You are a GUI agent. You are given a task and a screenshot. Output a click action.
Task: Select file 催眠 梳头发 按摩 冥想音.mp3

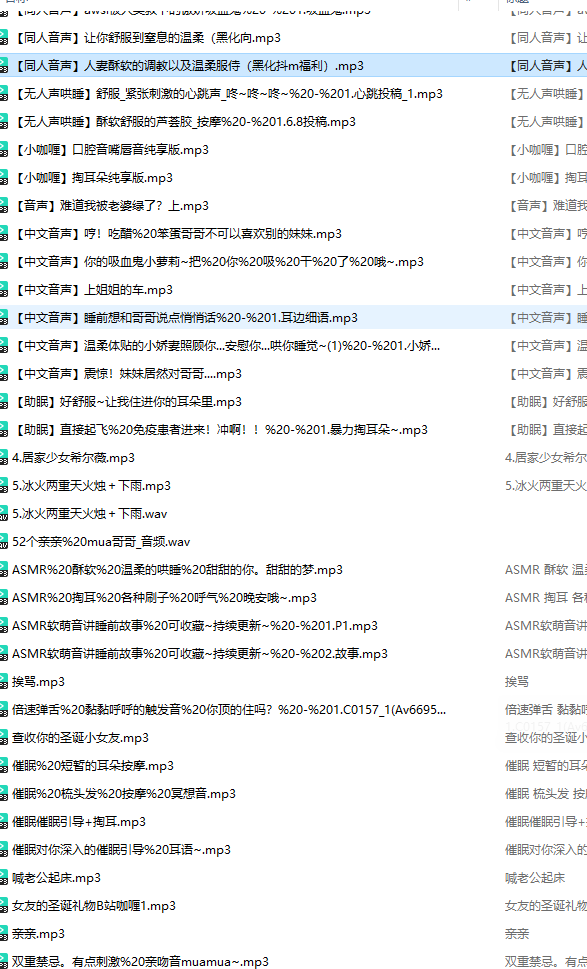click(124, 794)
